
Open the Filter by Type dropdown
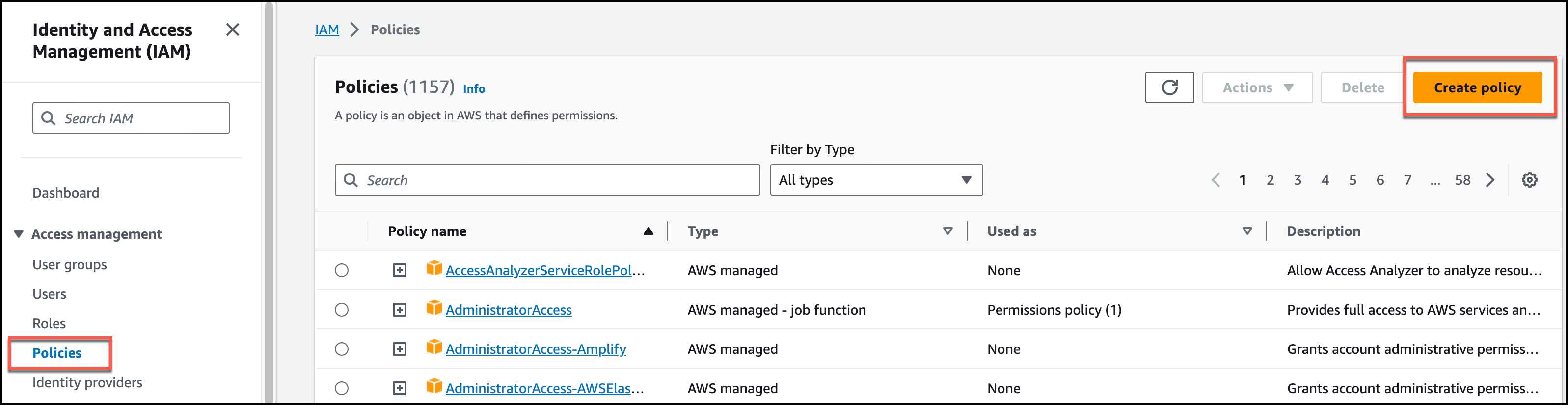coord(875,180)
